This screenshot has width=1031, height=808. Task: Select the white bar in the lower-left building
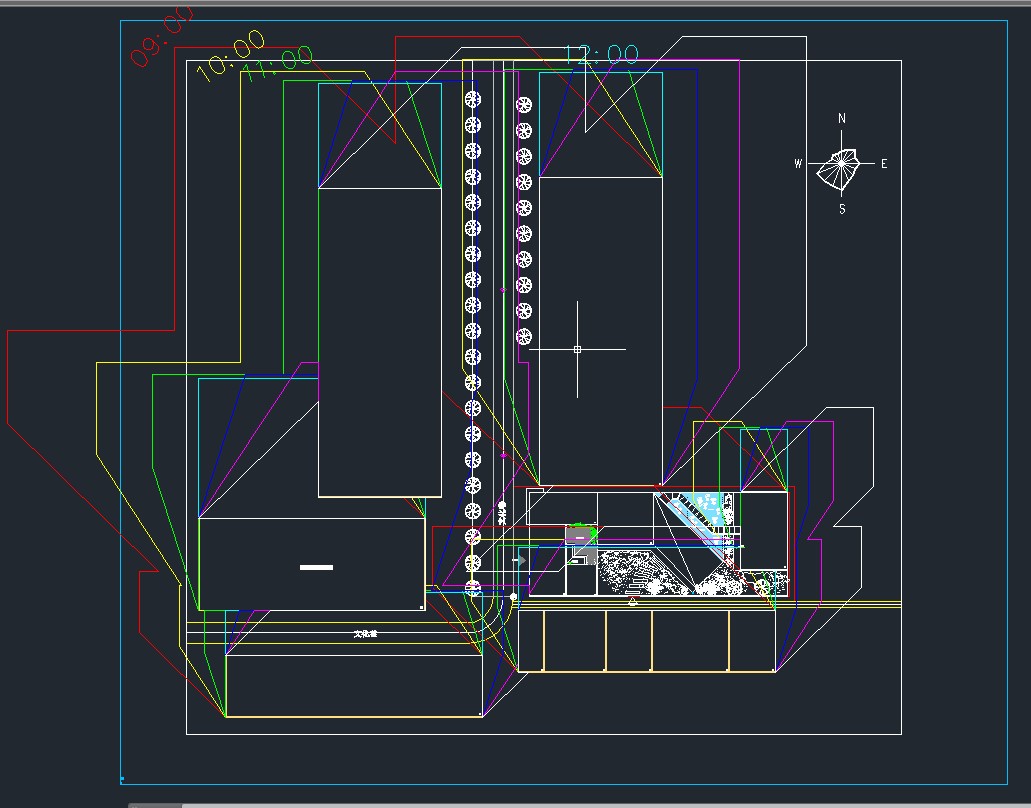[x=316, y=567]
